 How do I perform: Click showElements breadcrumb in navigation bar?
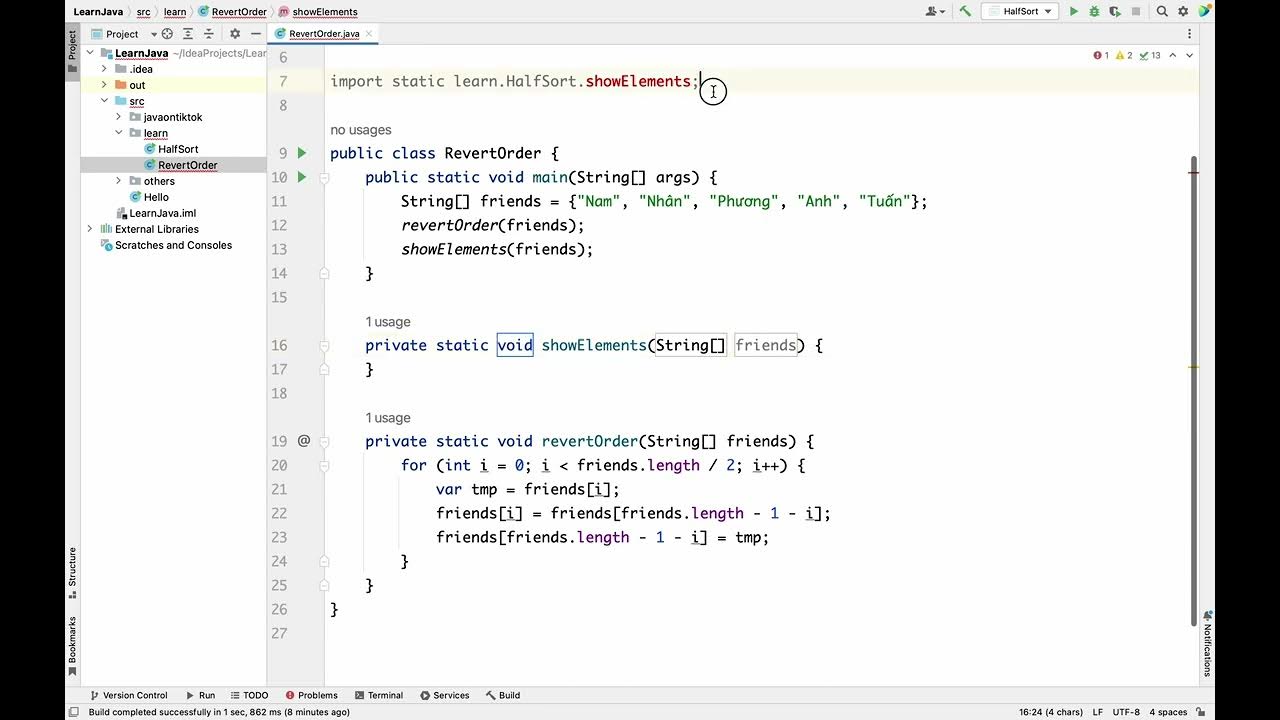324,12
